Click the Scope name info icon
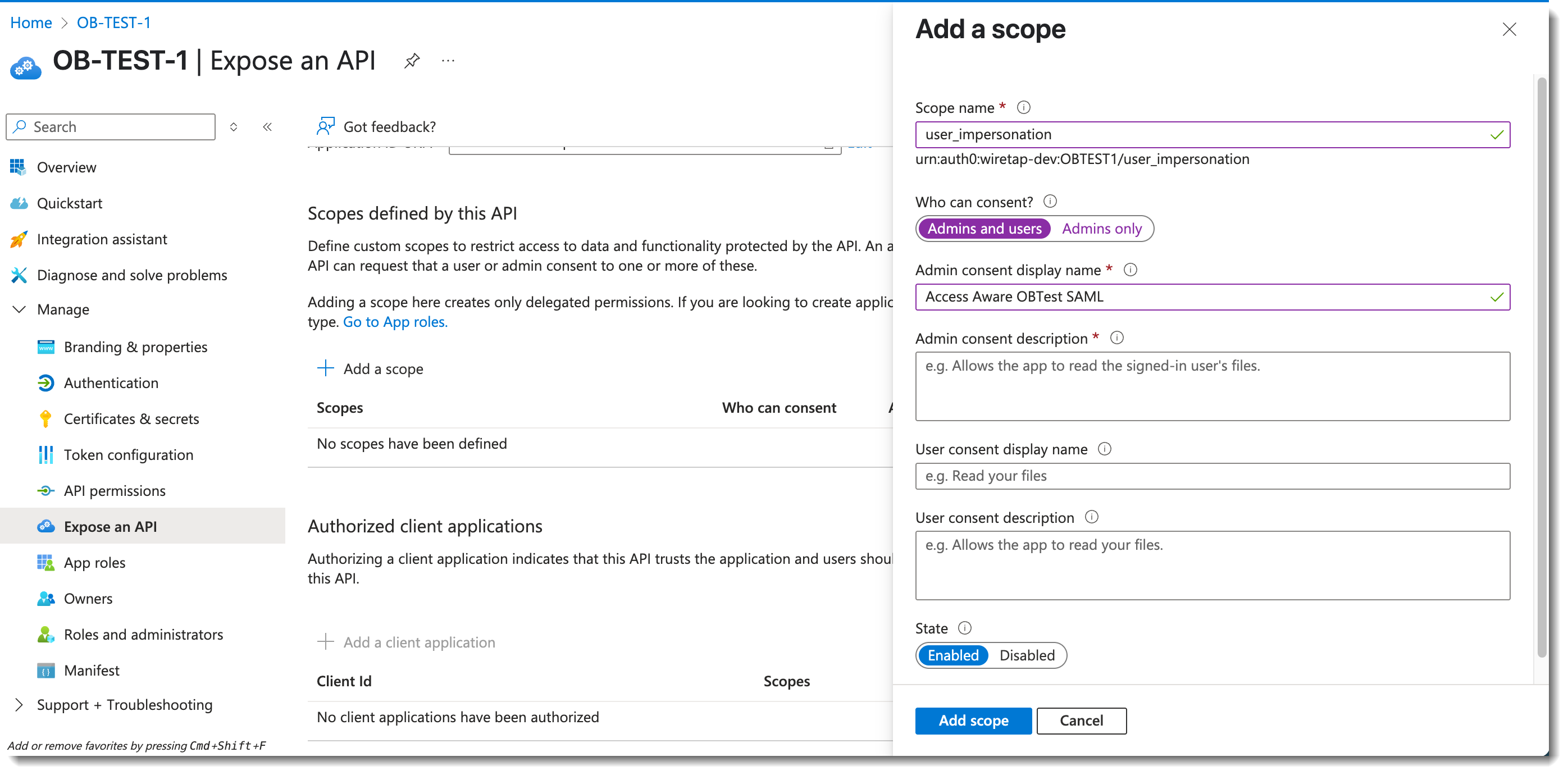The image size is (1568, 775). click(x=1024, y=107)
